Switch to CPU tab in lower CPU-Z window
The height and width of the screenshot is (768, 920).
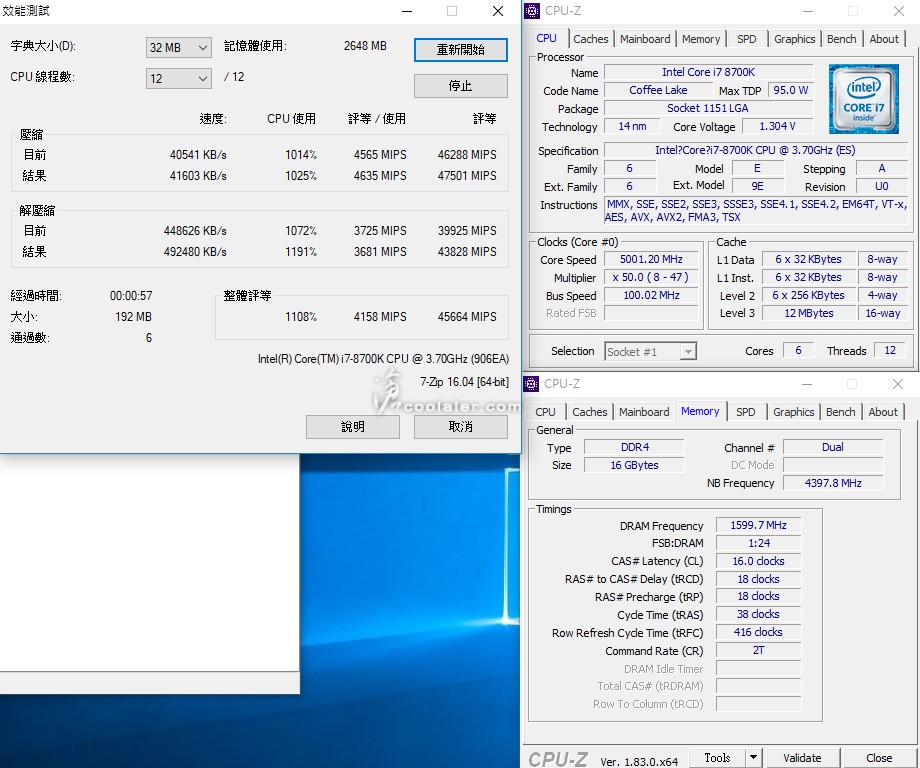(x=545, y=412)
